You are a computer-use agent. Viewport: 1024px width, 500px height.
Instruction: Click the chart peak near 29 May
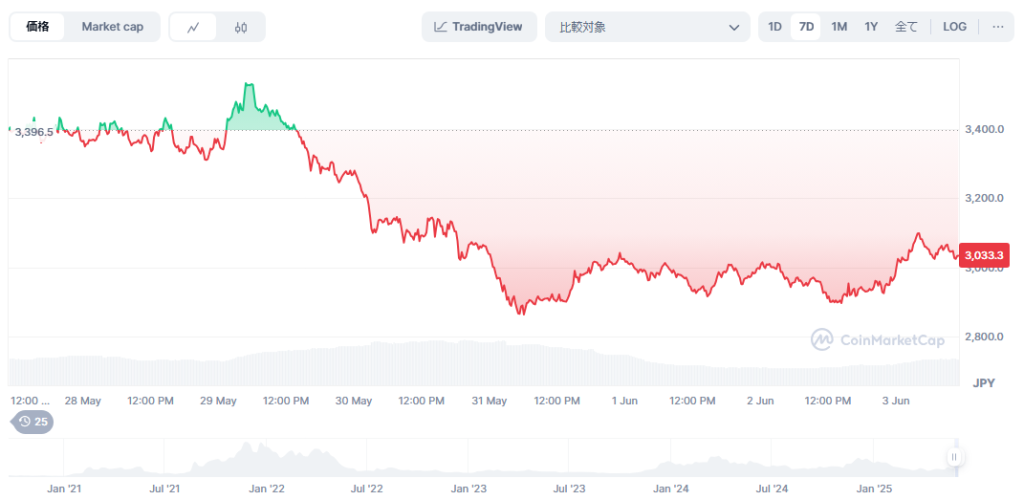(x=248, y=85)
